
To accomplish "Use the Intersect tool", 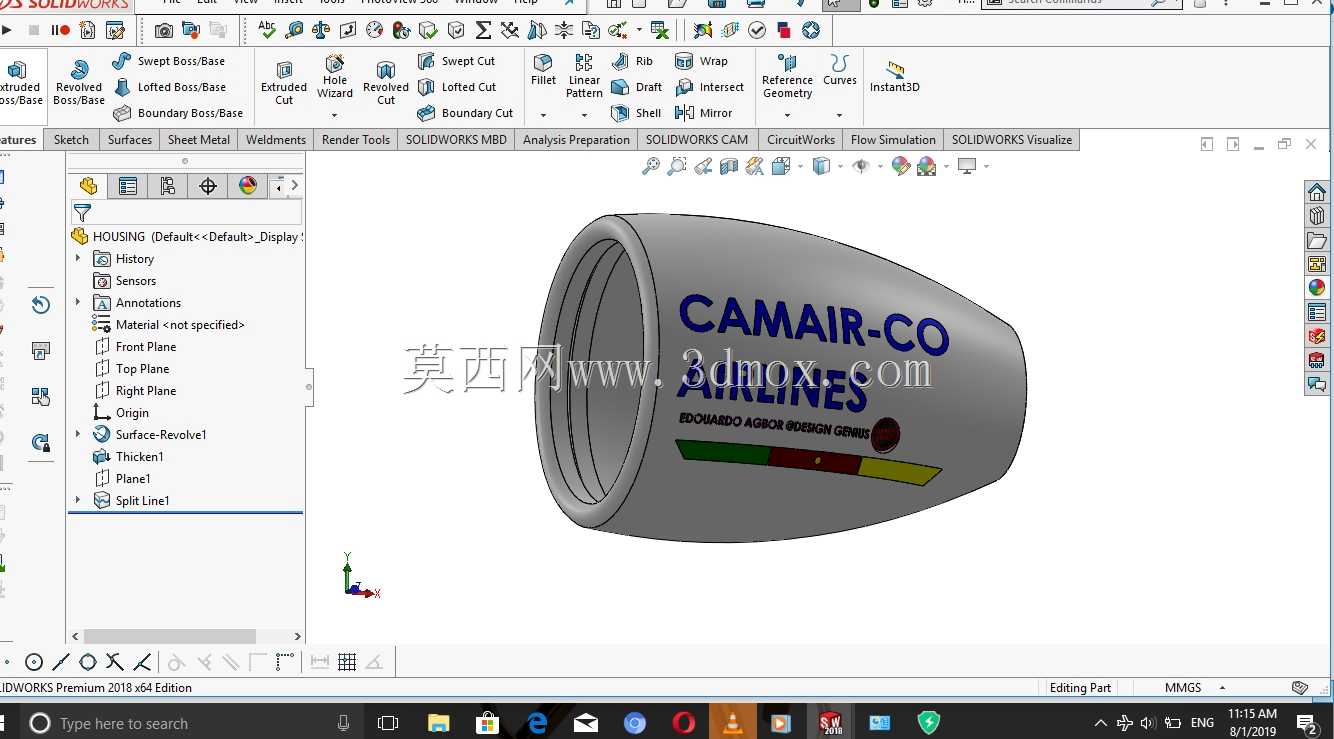I will [710, 87].
